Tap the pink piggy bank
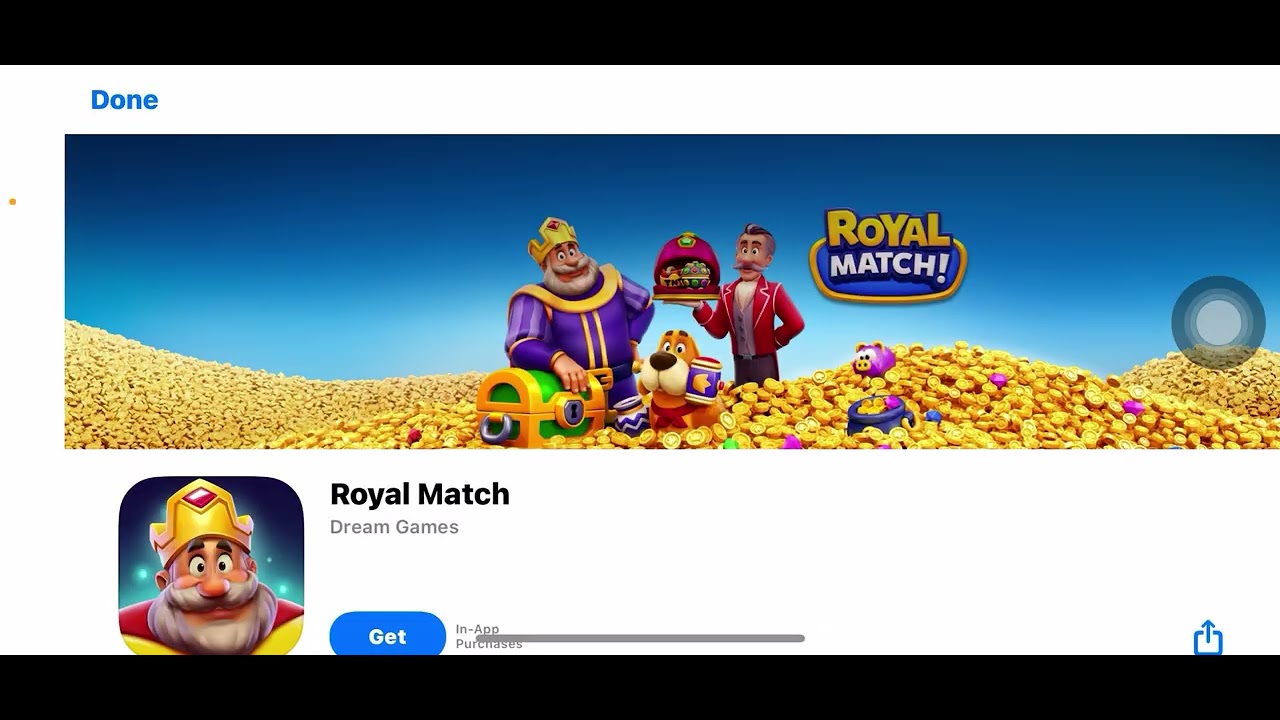This screenshot has height=720, width=1280. click(874, 359)
